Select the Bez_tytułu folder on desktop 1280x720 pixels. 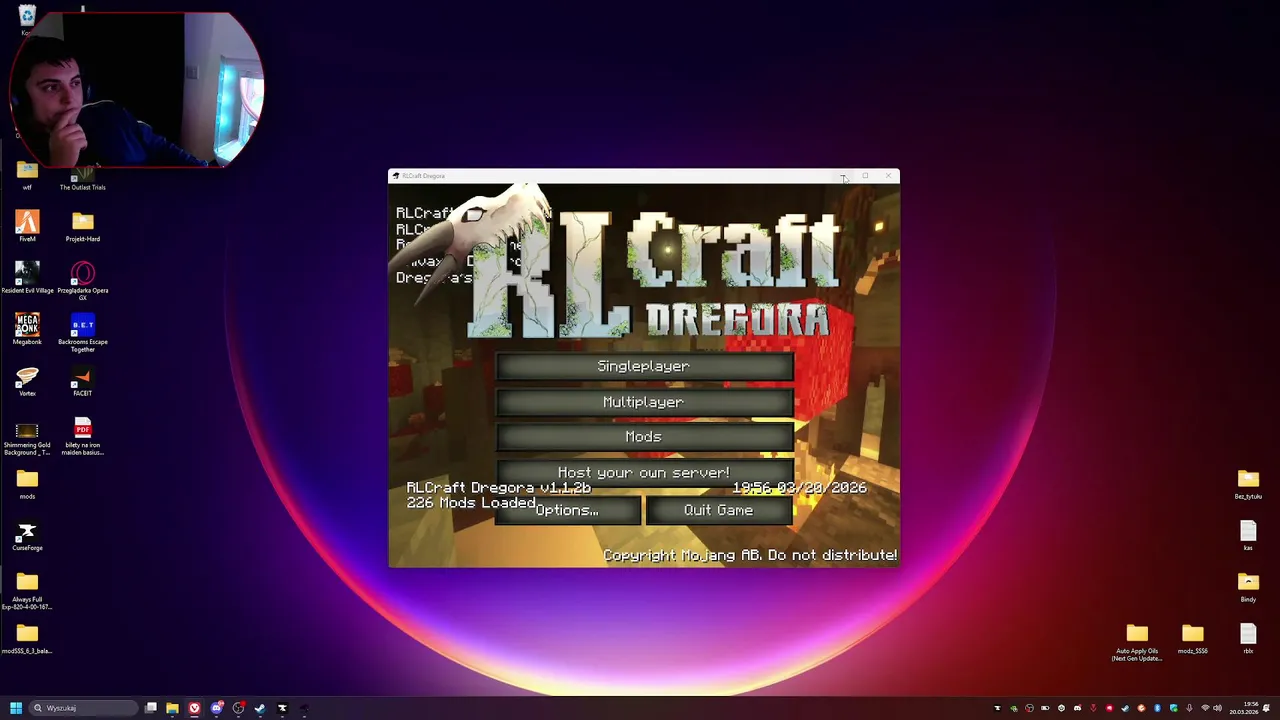coord(1248,483)
